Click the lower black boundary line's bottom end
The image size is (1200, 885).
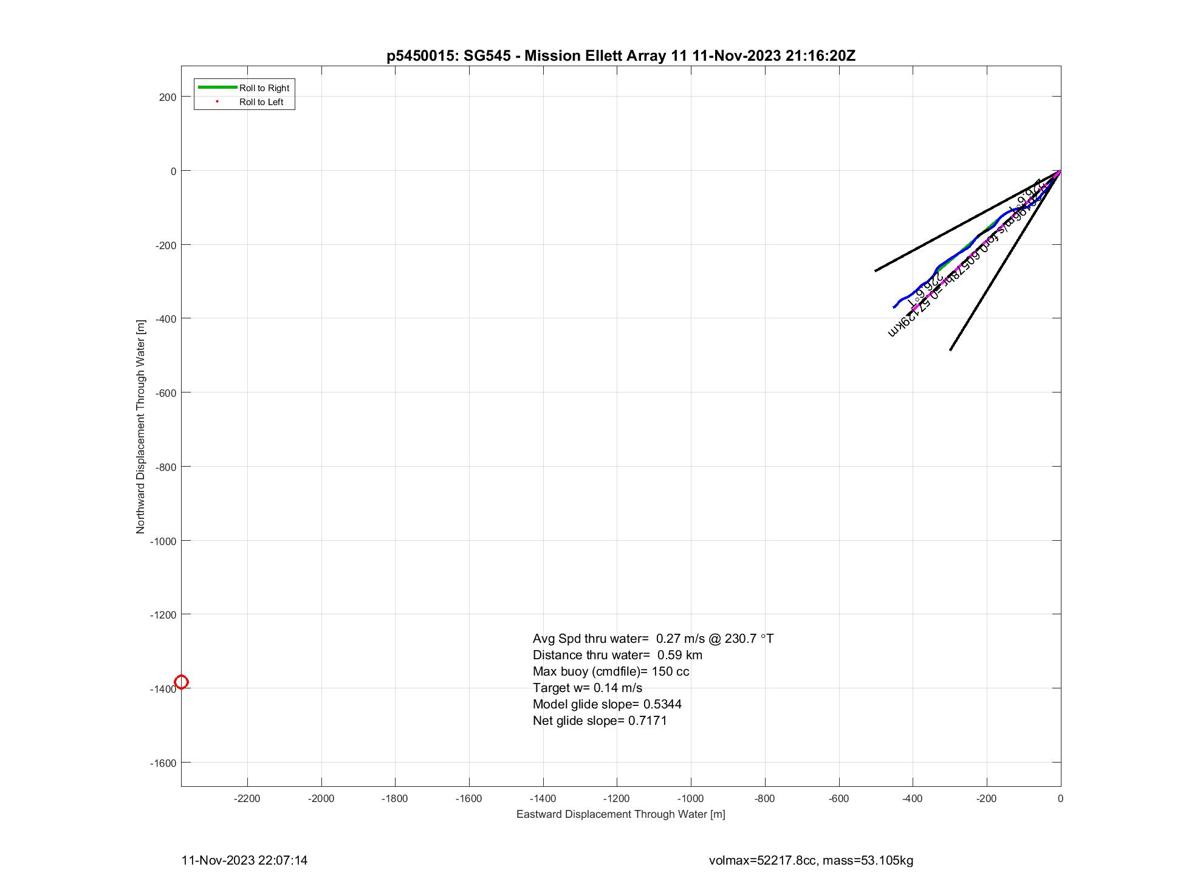pyautogui.click(x=950, y=349)
